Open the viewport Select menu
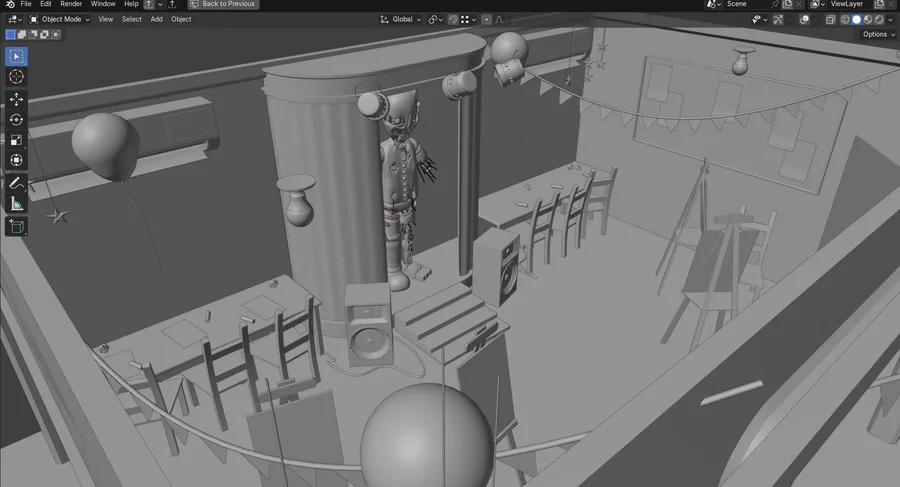This screenshot has height=487, width=900. (131, 20)
